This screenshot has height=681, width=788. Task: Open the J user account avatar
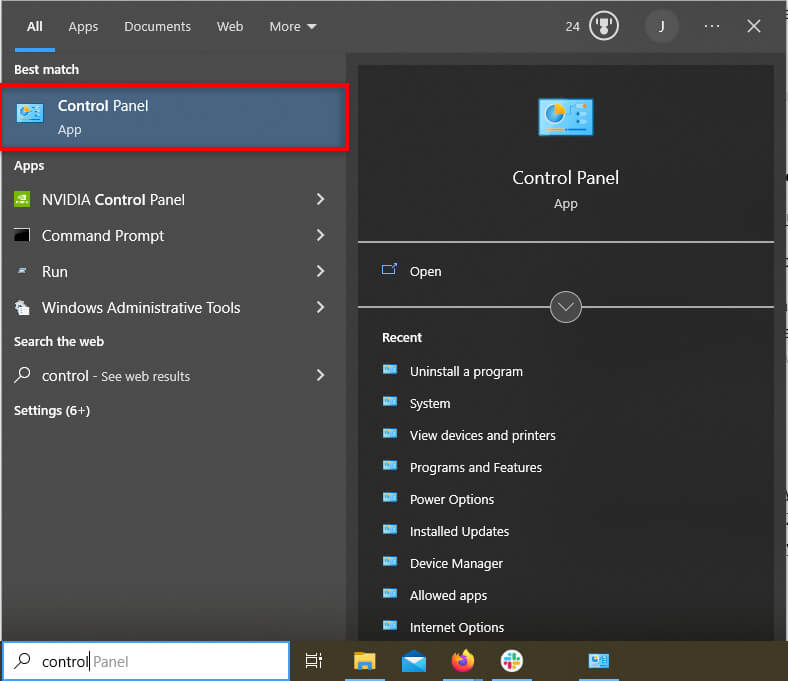(661, 26)
